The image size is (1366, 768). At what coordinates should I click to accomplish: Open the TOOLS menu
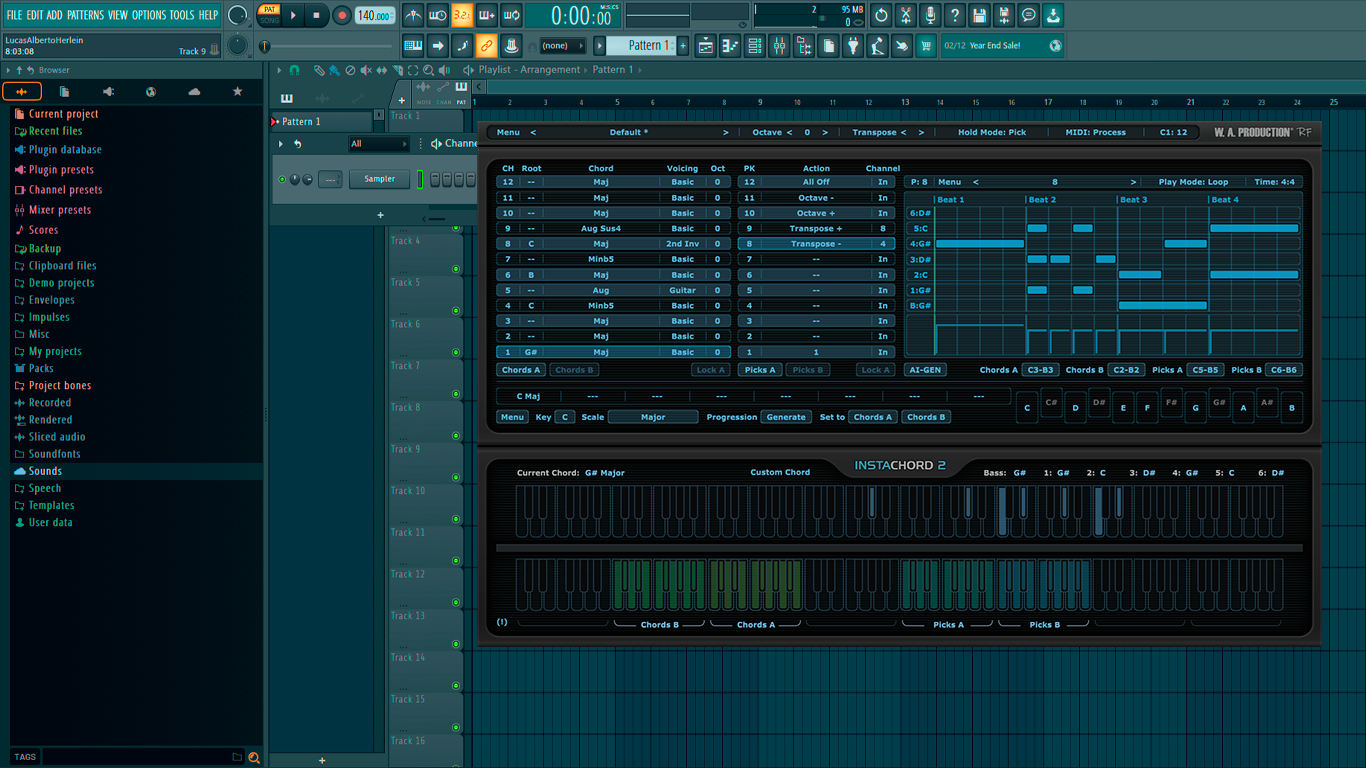point(181,15)
